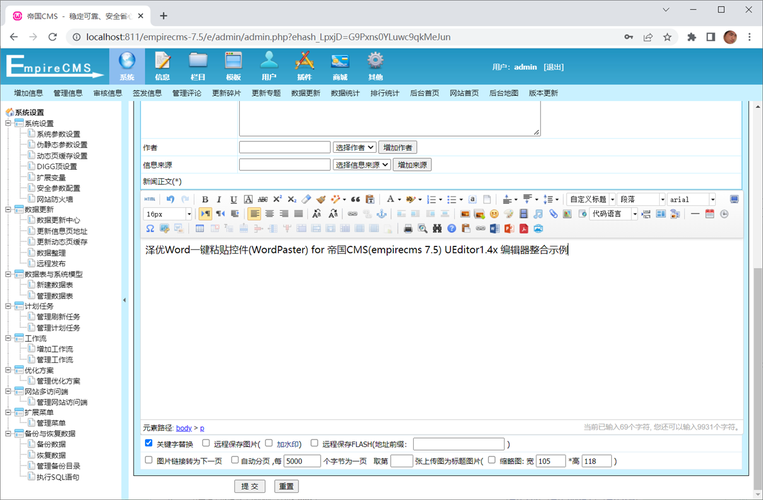Click the 提交 submit button
The image size is (763, 500).
tap(250, 486)
